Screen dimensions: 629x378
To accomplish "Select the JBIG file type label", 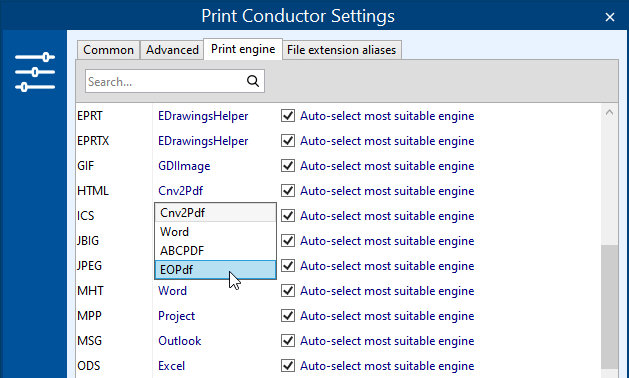I will pos(88,241).
